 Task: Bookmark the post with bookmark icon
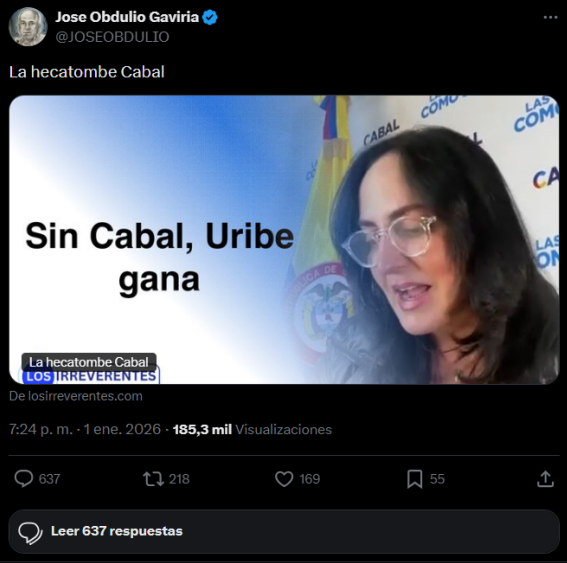414,479
